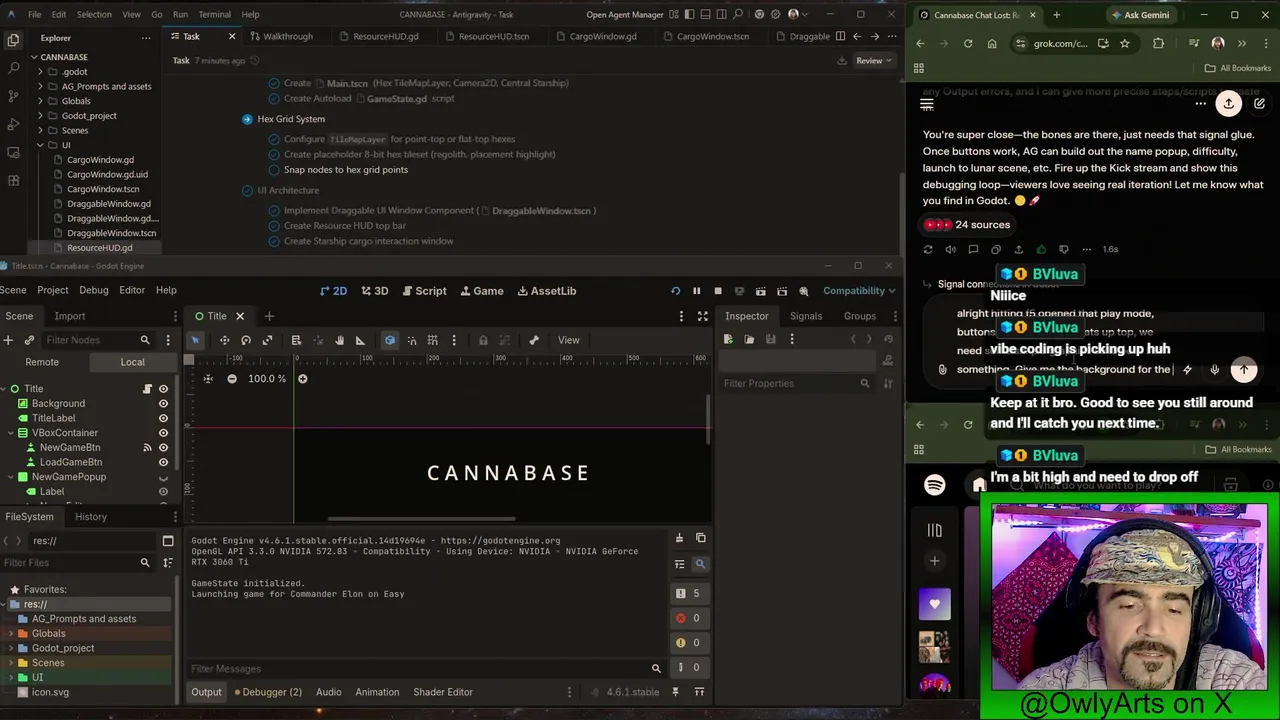Expand the Godot_project folder in Godot FileSystem
Viewport: 1280px width, 720px height.
tap(12, 648)
